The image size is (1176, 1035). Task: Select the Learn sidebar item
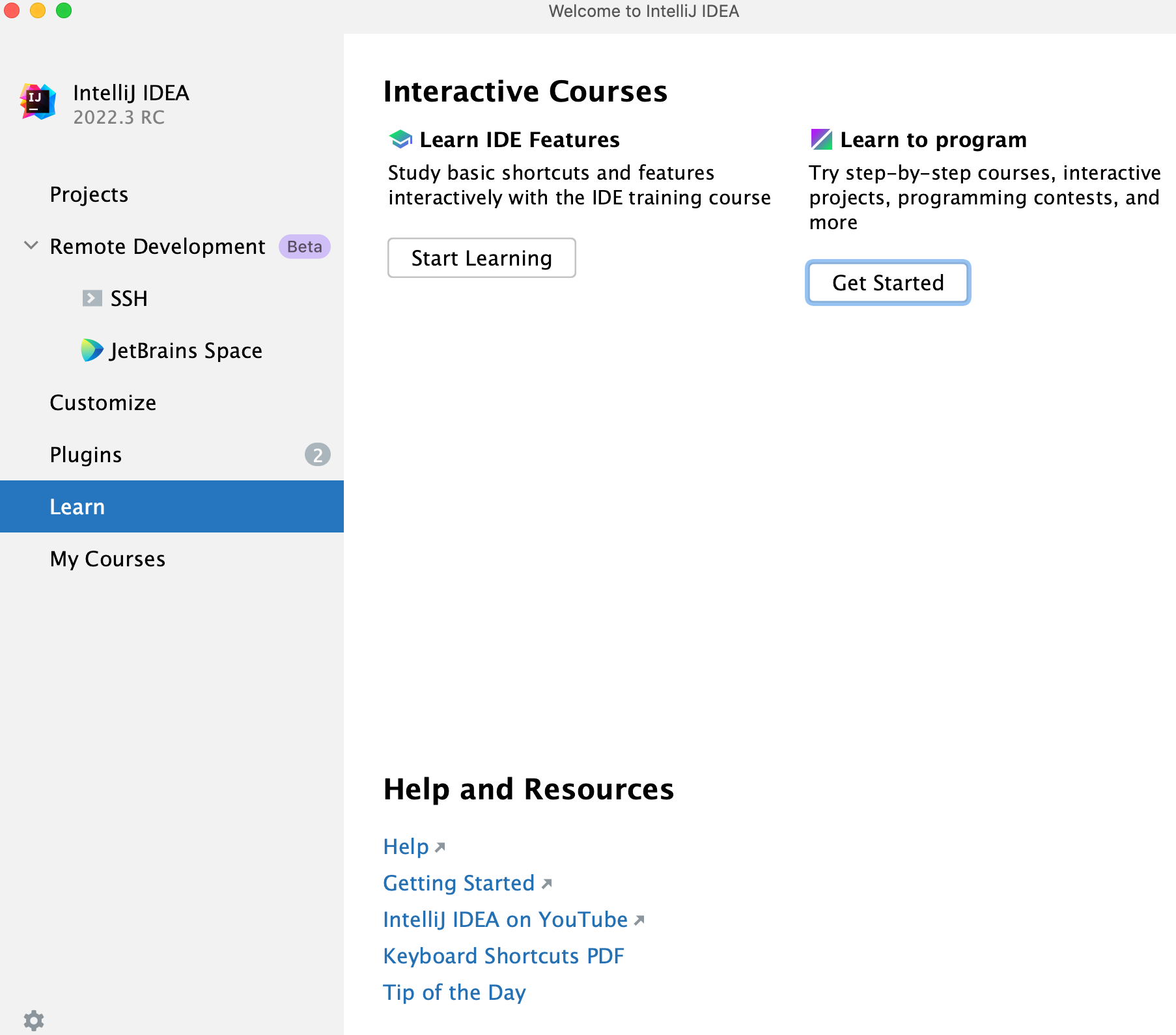coord(172,506)
